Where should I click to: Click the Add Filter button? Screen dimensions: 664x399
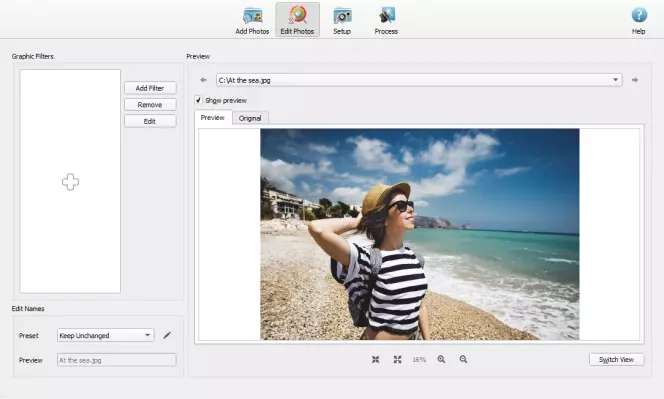coord(150,88)
